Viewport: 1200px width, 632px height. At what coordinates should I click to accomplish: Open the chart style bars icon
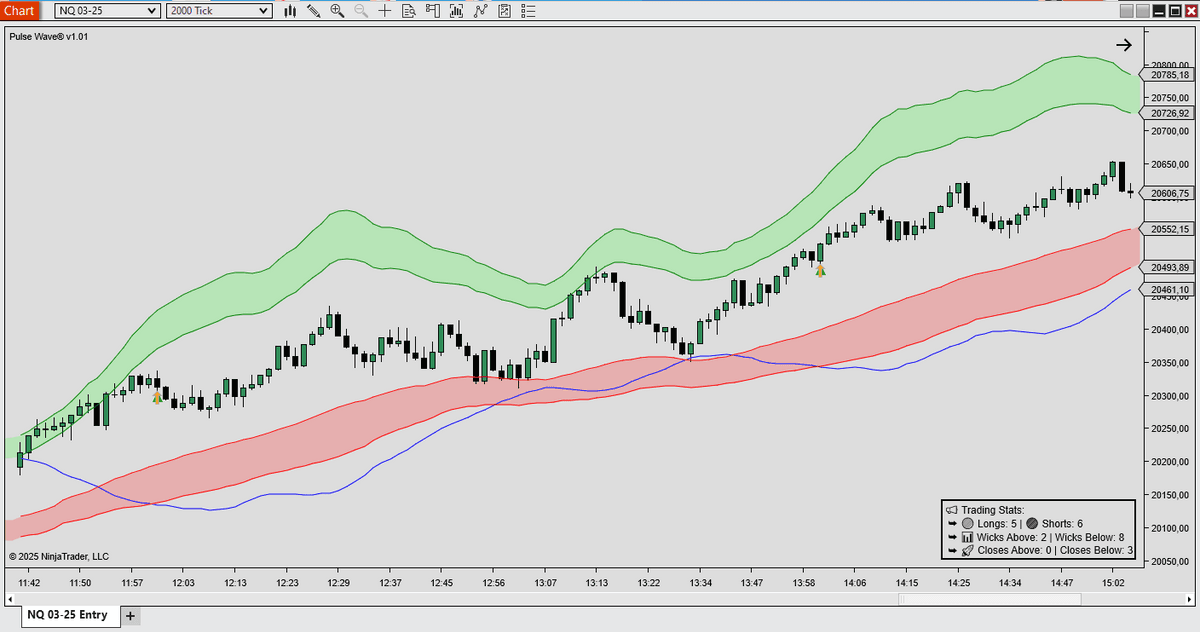pos(290,11)
